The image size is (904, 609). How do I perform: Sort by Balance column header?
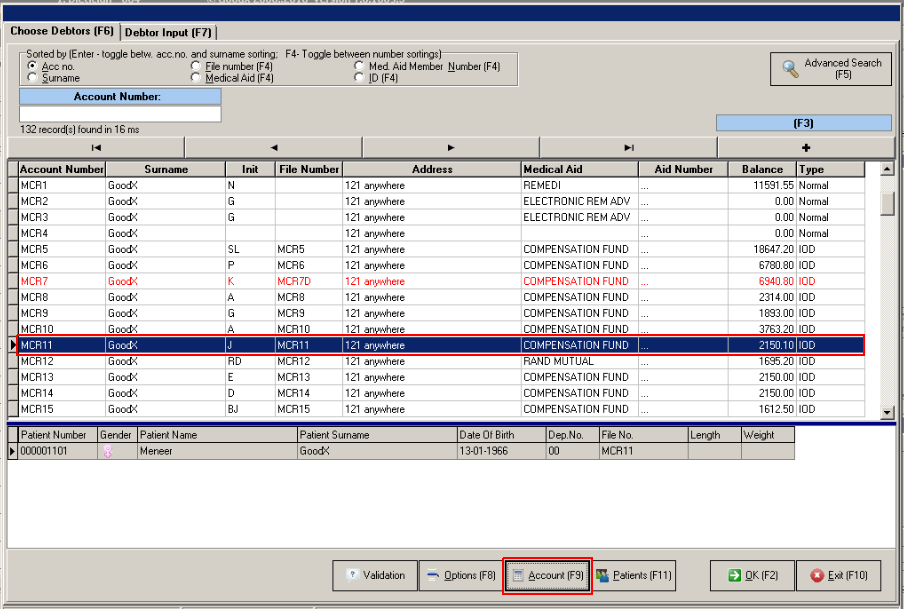point(762,170)
